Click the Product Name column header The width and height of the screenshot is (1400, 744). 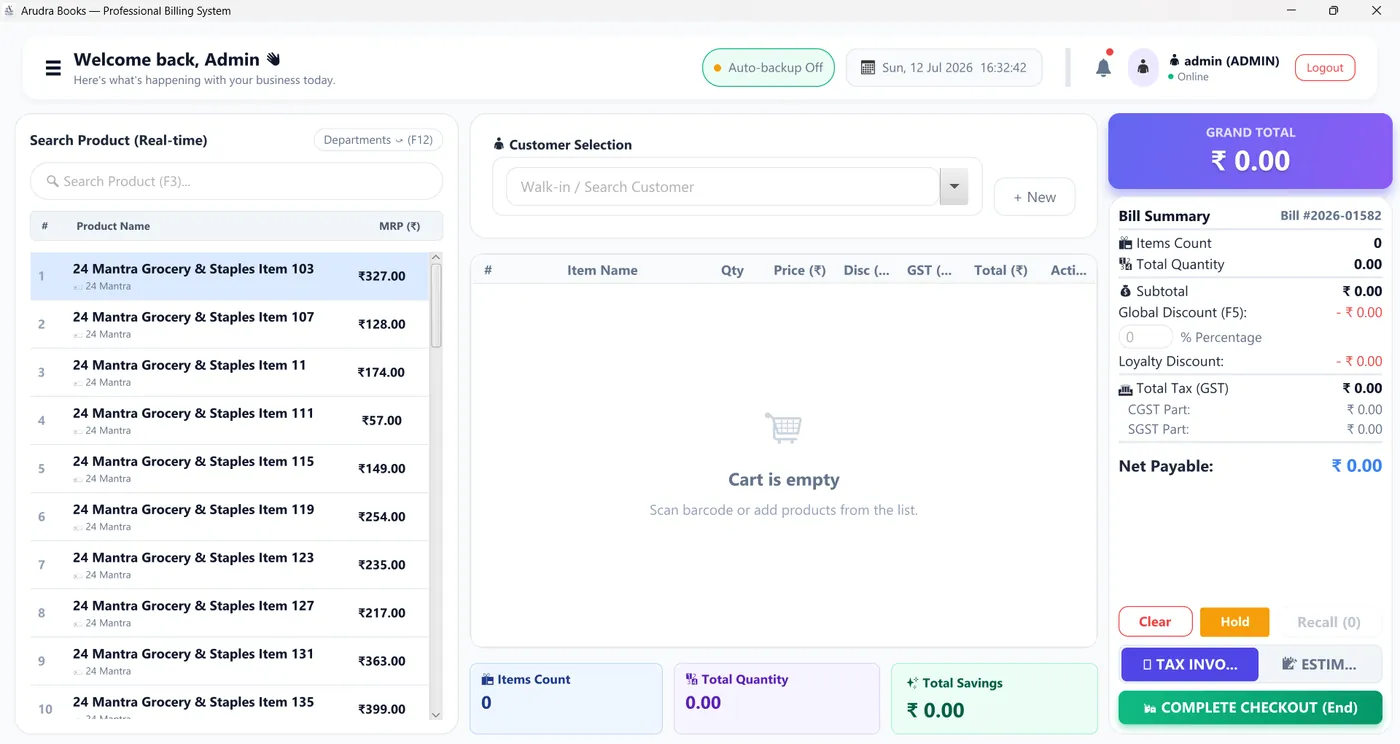(x=113, y=226)
